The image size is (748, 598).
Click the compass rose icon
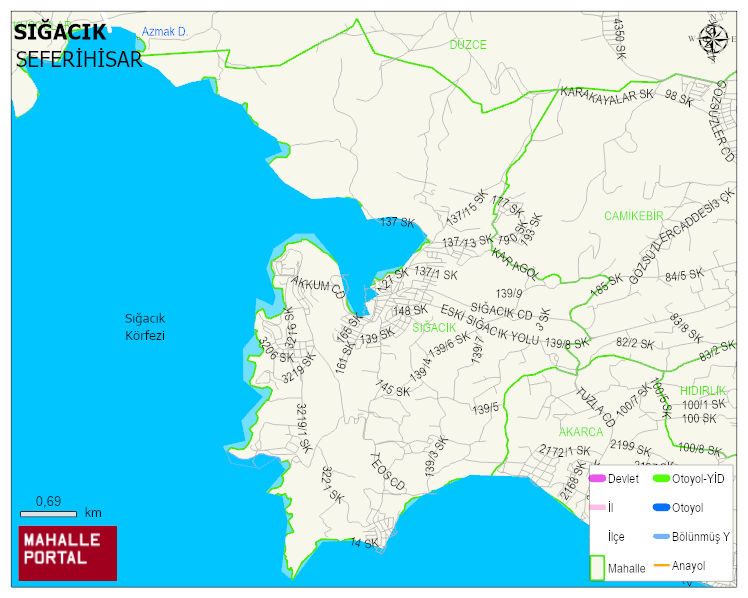click(713, 40)
